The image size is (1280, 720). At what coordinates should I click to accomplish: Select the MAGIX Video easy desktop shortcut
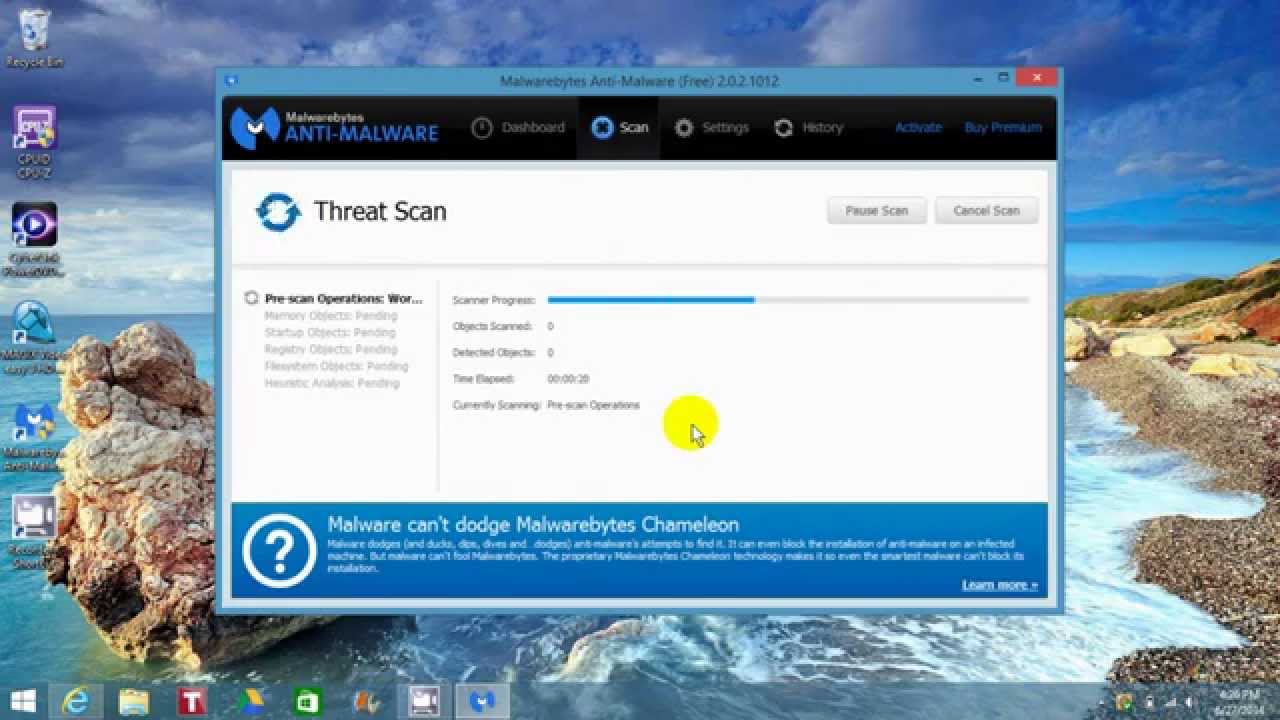tap(34, 337)
